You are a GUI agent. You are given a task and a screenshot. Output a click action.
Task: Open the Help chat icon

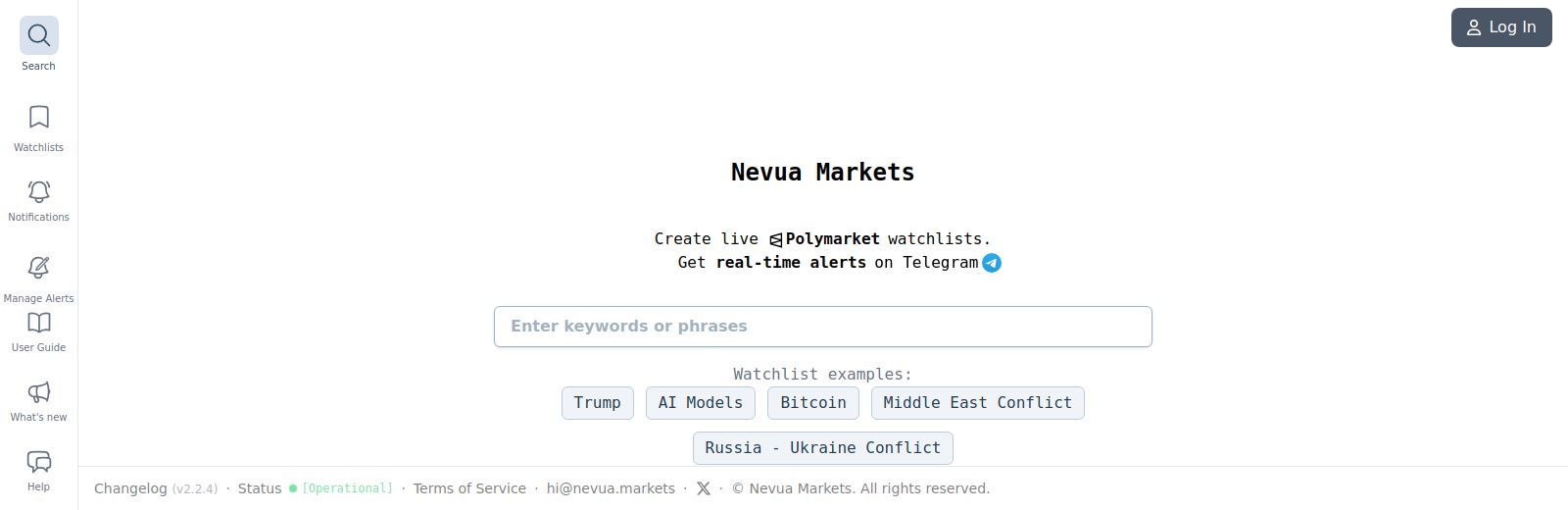[x=39, y=462]
